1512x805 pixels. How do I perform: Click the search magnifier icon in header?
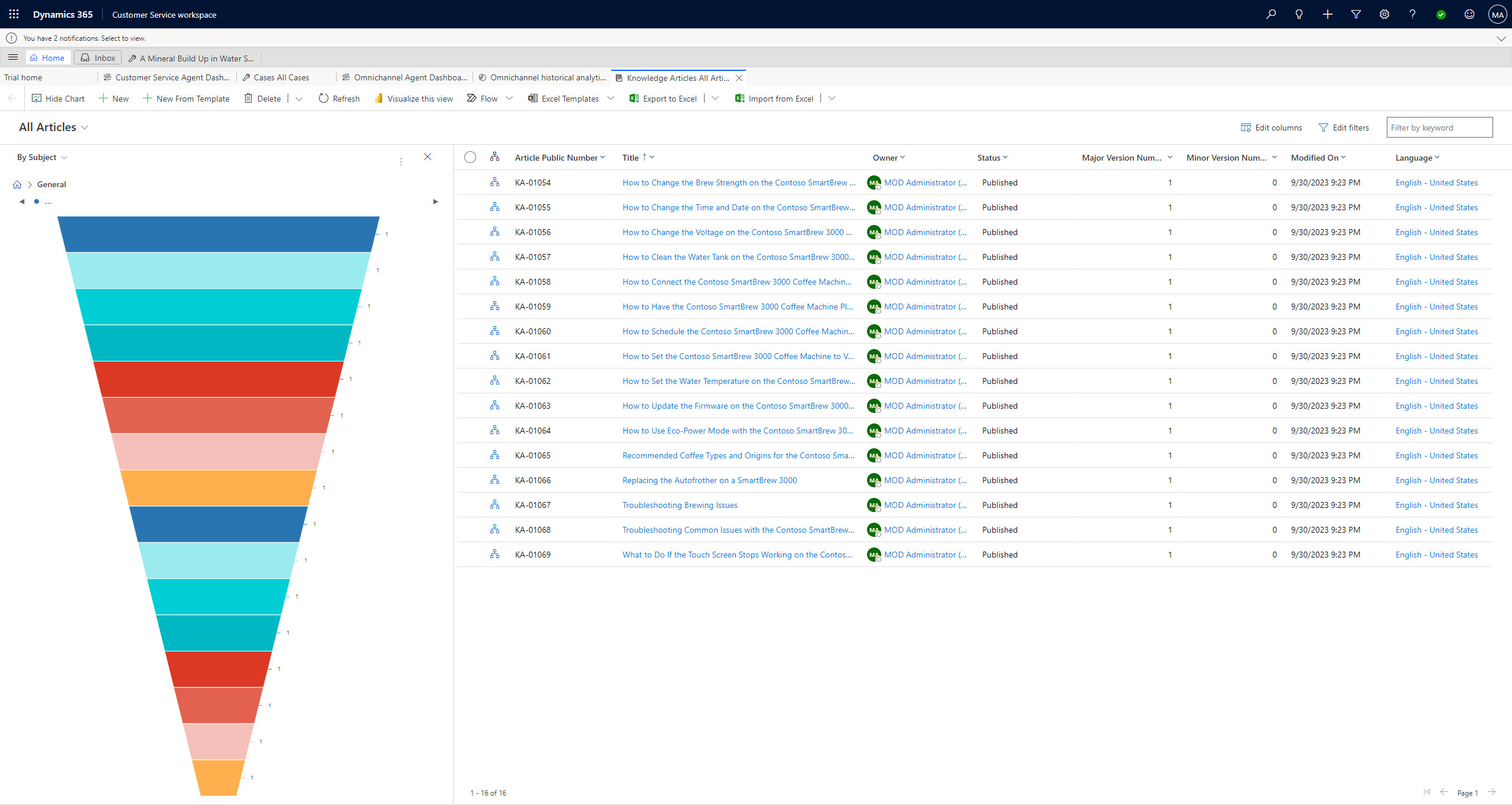click(x=1271, y=14)
